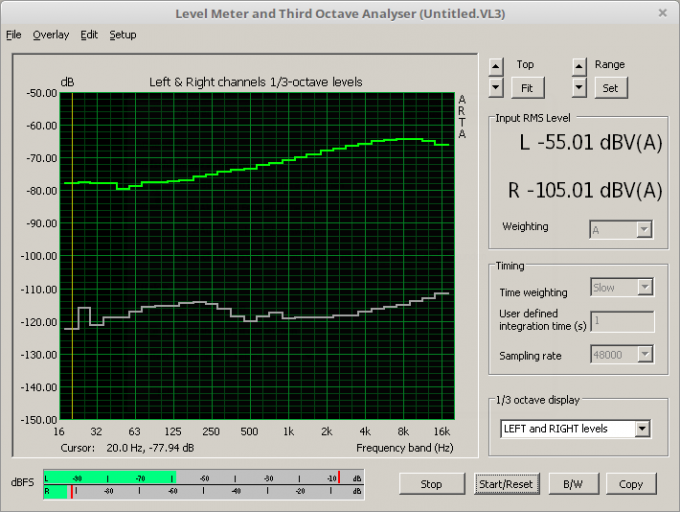Click the user defined integration time field
Screen dimensions: 680x512
pos(622,321)
